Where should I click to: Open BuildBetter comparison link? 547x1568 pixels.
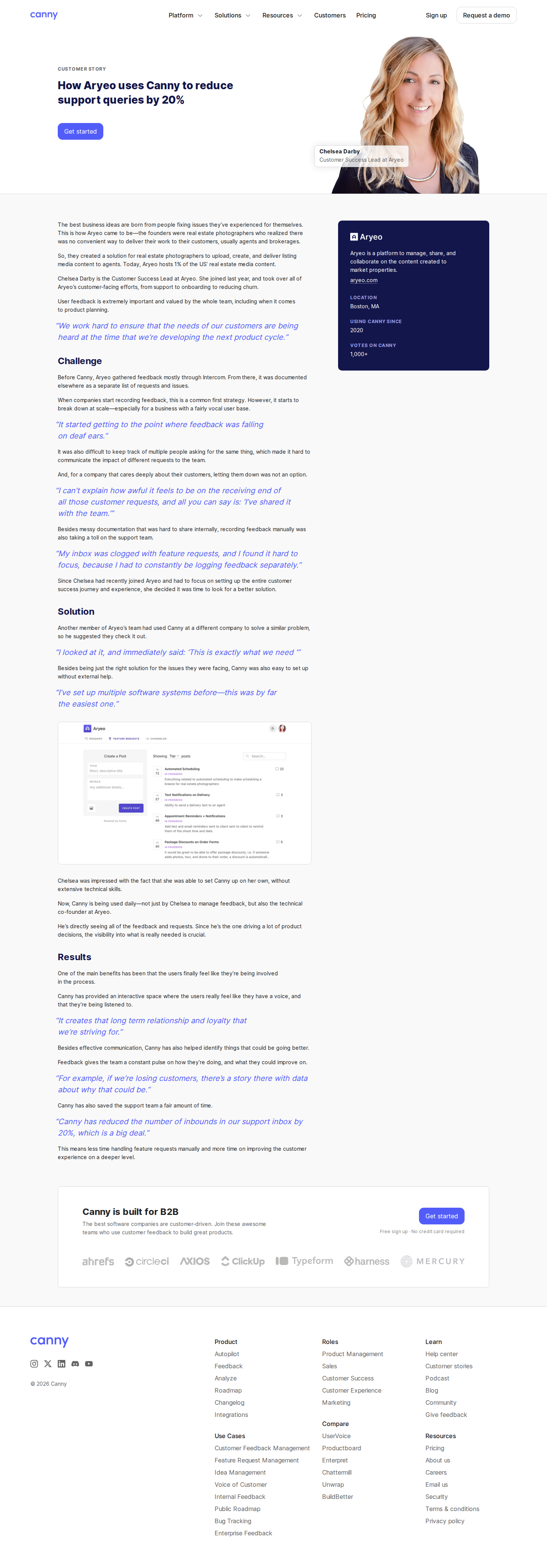click(x=337, y=1497)
